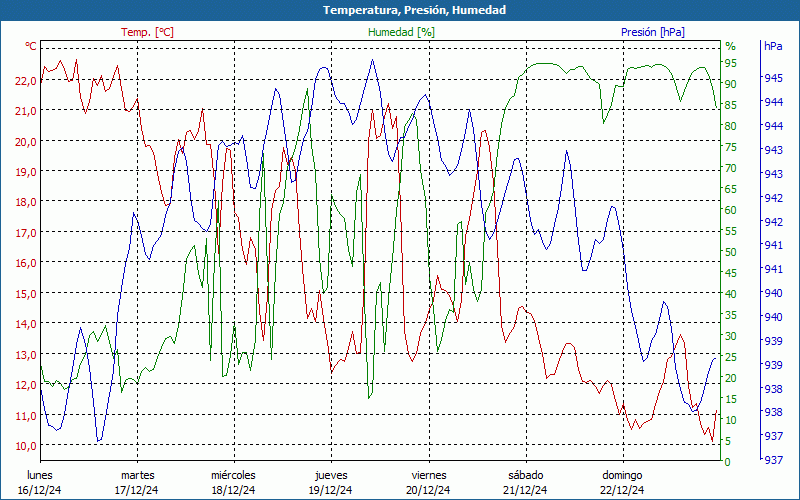The image size is (800, 500).
Task: Click the "45" humidity axis tick
Action: point(731,273)
